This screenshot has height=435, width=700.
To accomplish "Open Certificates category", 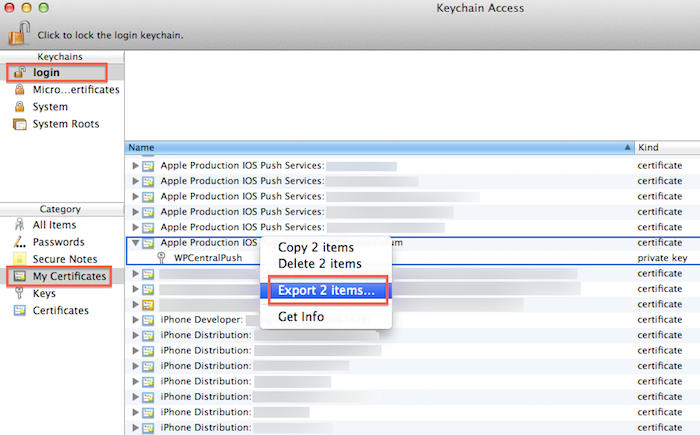I will (62, 310).
